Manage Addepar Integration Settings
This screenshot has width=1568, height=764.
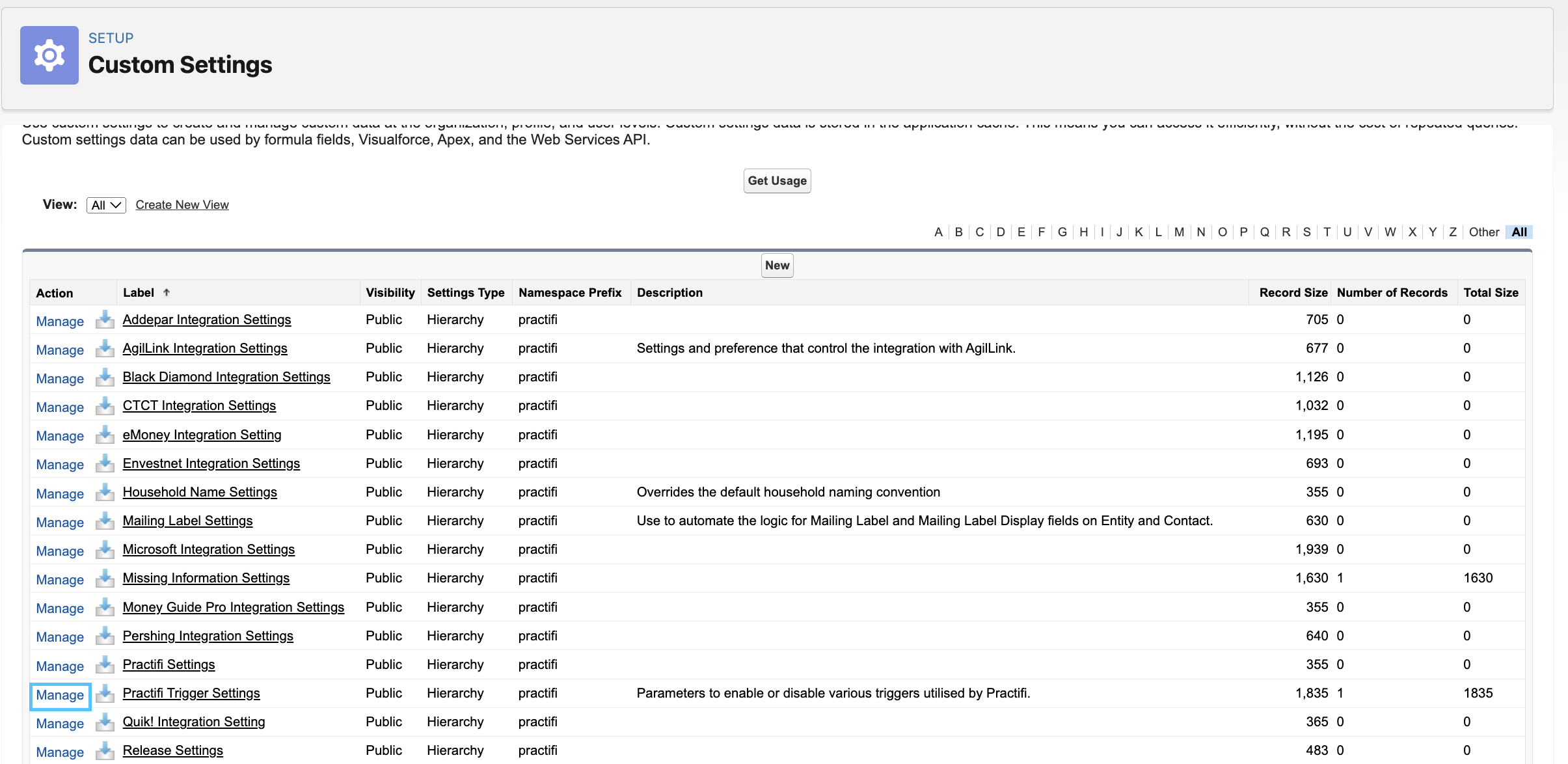coord(60,321)
